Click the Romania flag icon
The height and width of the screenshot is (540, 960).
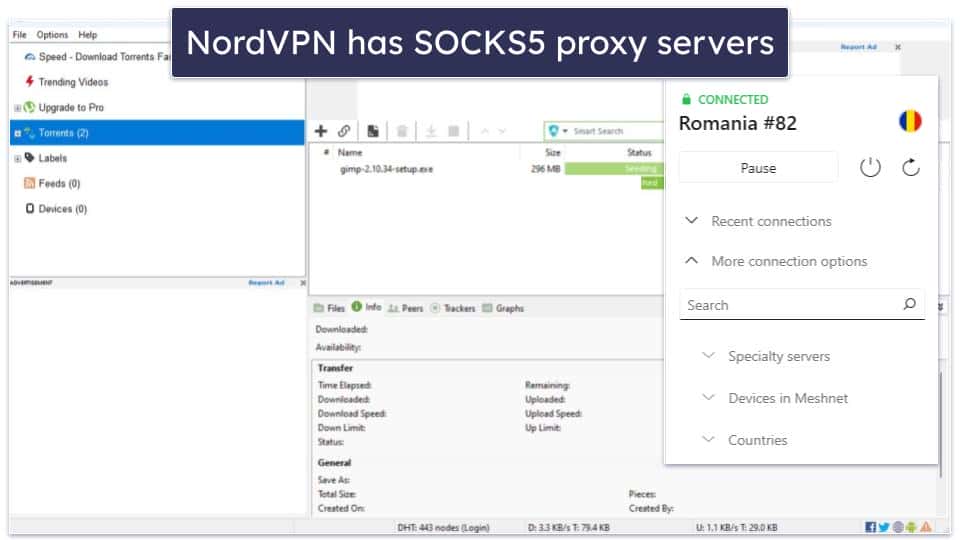[x=910, y=121]
